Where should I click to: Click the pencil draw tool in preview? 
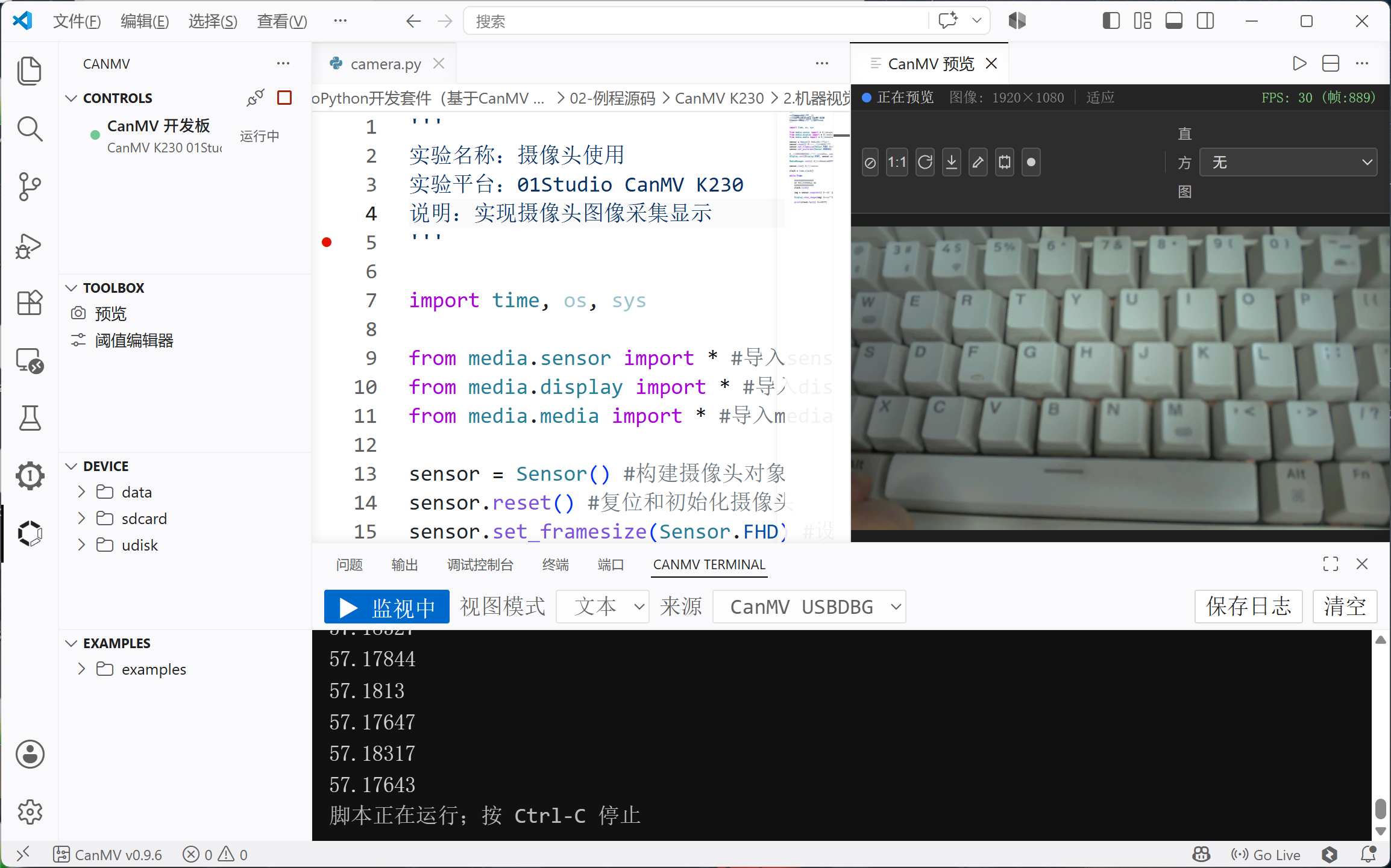[978, 163]
